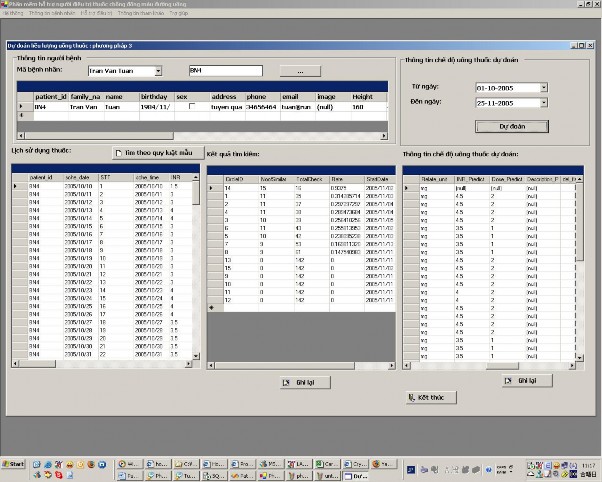The image size is (602, 482).
Task: Click the new-row asterisk in search results grid
Action: pyautogui.click(x=211, y=308)
